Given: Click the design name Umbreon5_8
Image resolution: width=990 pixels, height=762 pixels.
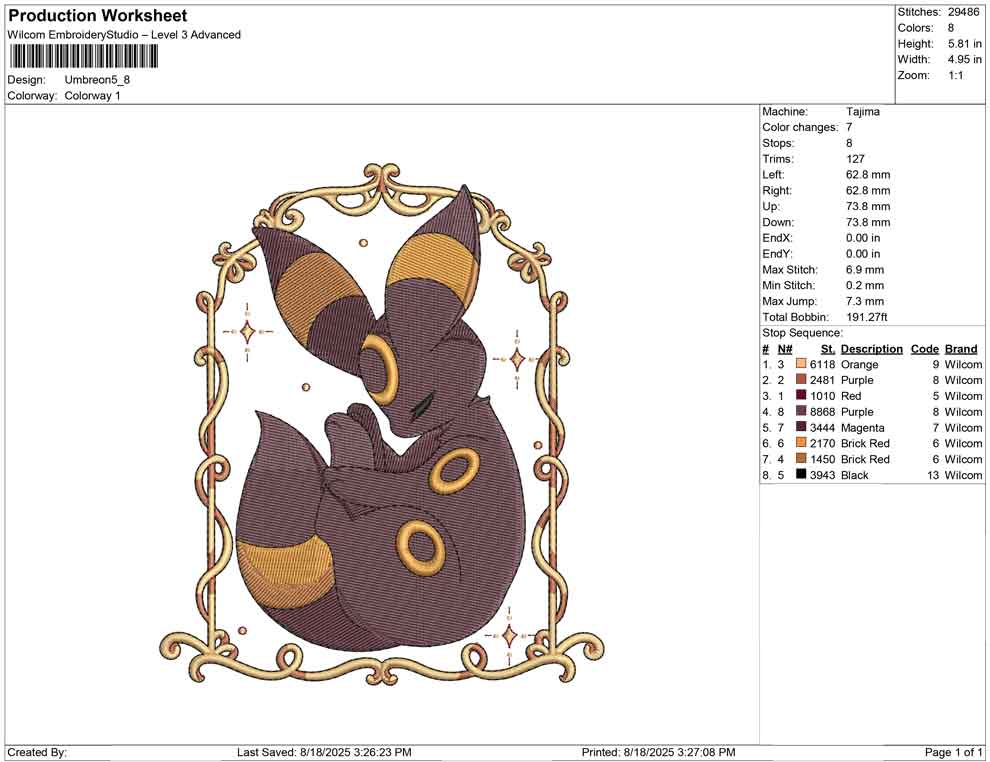Looking at the screenshot, I should click(97, 80).
